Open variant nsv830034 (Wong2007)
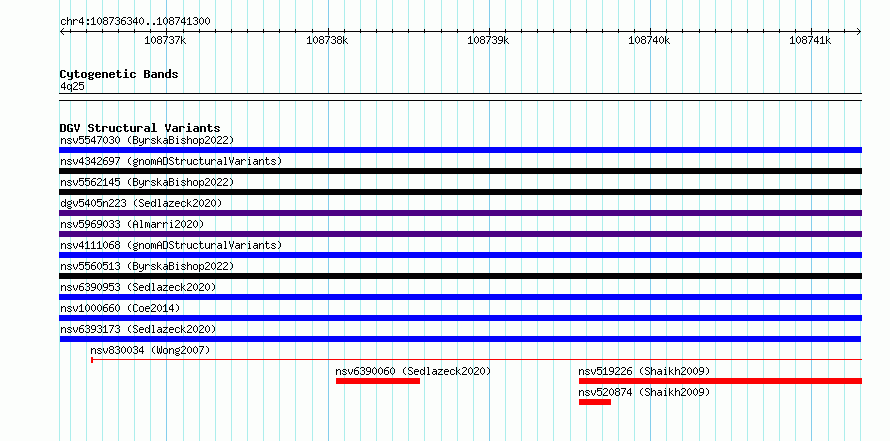Viewport: 890px width, 441px height. [x=150, y=350]
